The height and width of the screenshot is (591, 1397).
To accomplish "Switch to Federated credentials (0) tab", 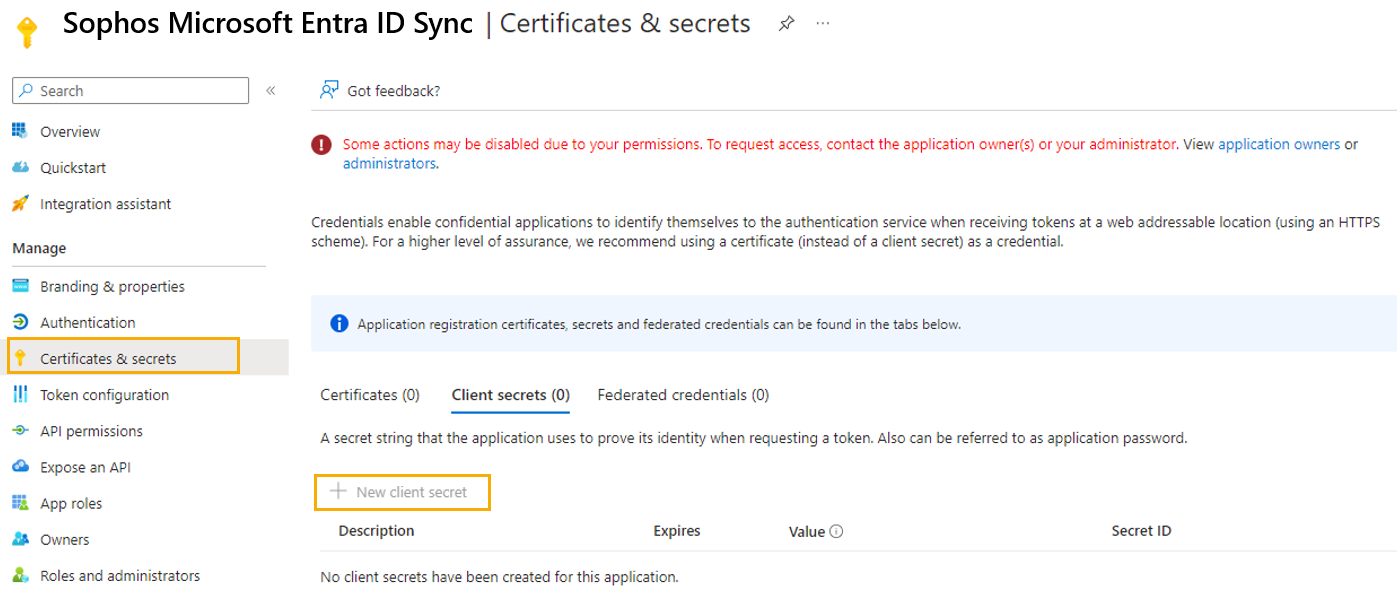I will [683, 395].
